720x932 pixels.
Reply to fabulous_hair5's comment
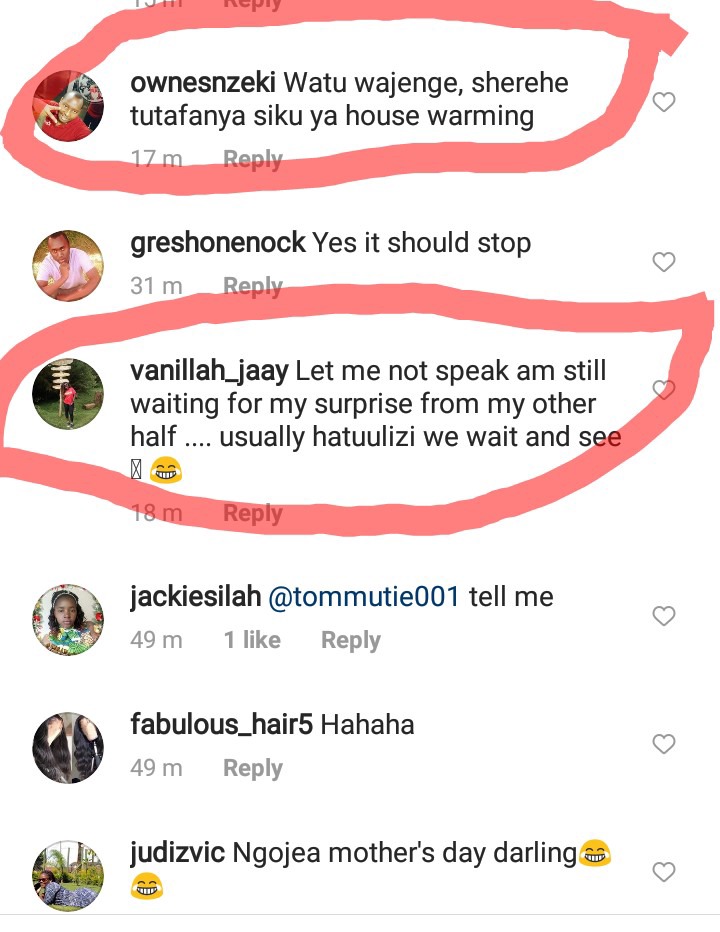253,769
